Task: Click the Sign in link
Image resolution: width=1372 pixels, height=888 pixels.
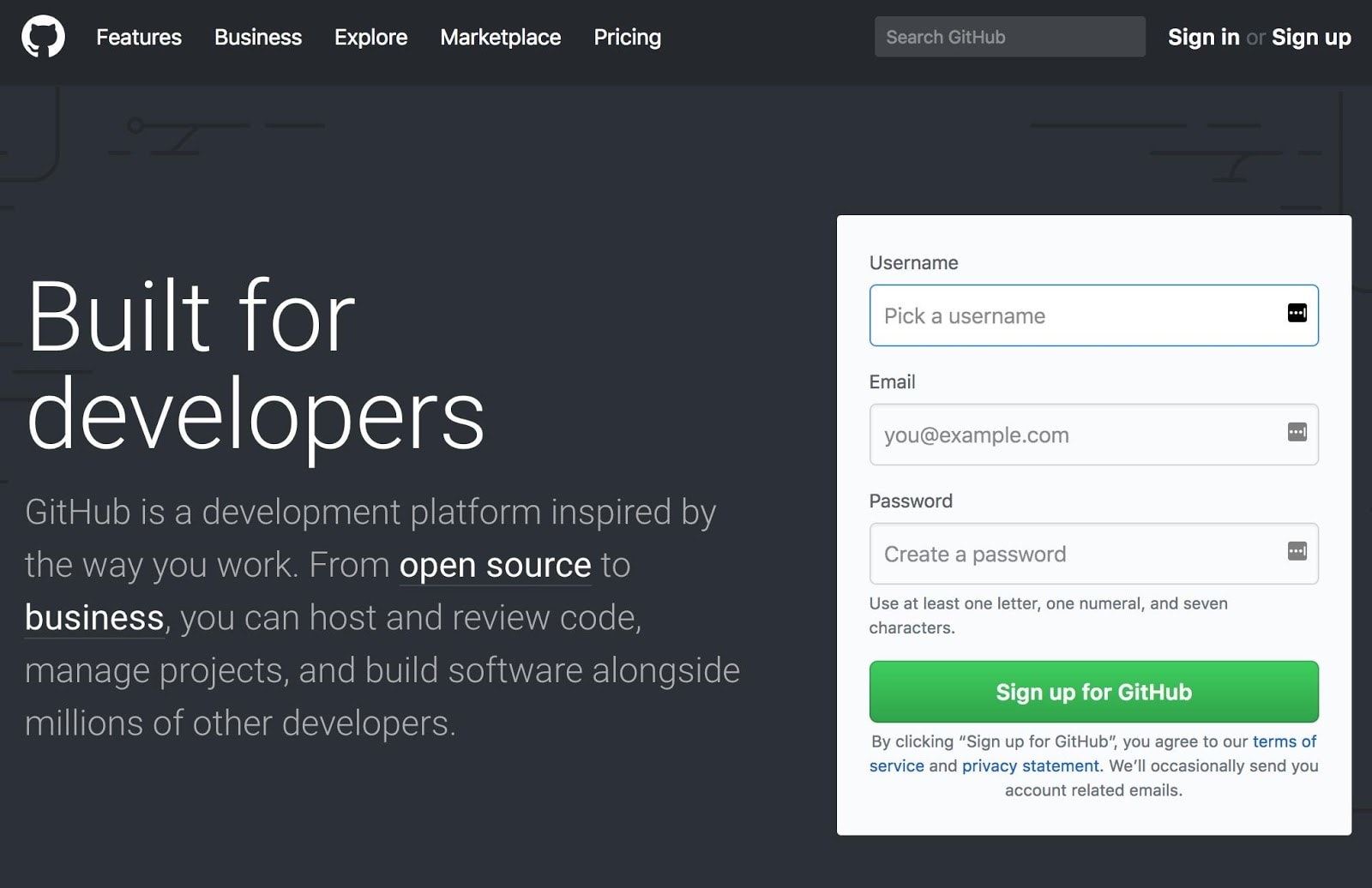Action: pos(1203,37)
